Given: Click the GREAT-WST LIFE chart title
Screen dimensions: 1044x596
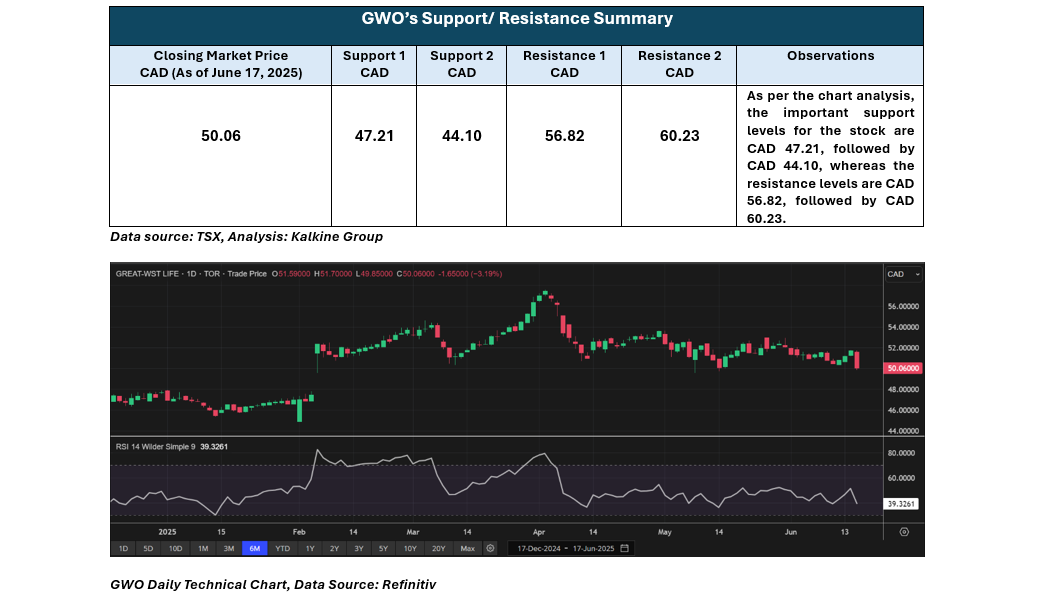Looking at the screenshot, I should tap(146, 274).
